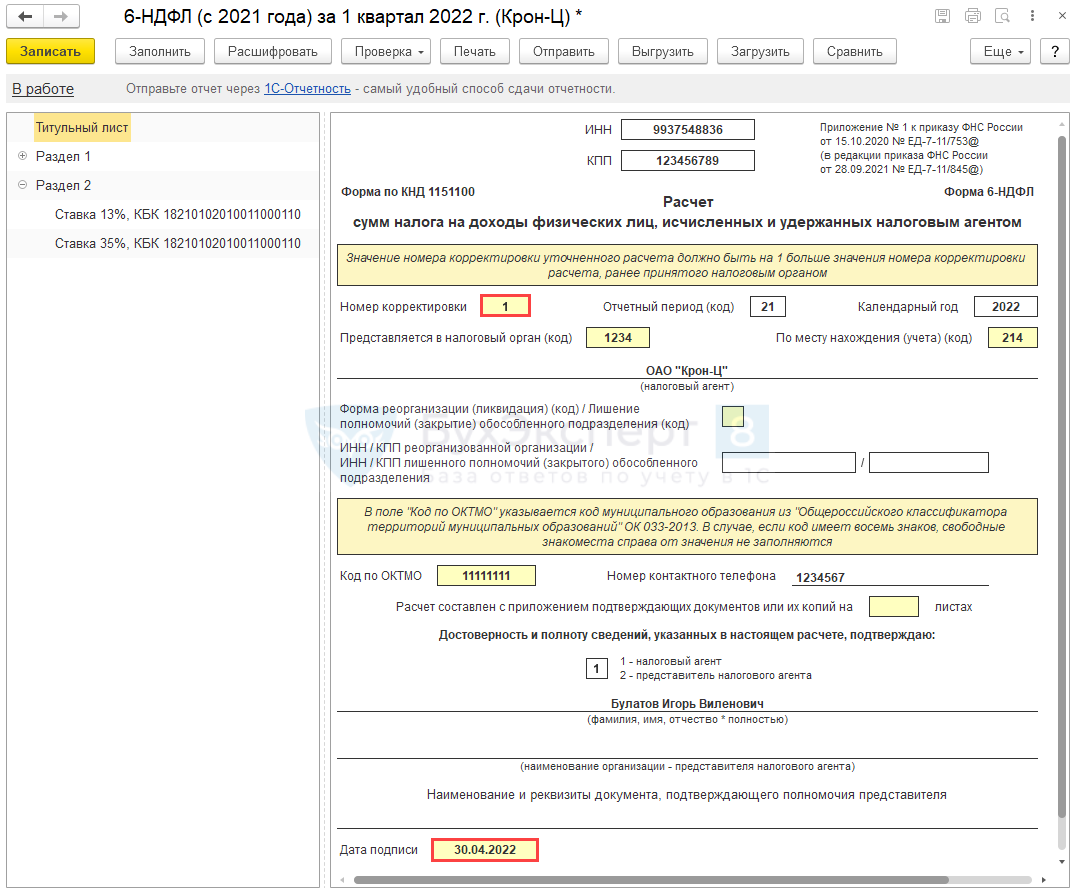Click the signer type code box 1
Viewport: 1075px width, 892px height.
[596, 668]
